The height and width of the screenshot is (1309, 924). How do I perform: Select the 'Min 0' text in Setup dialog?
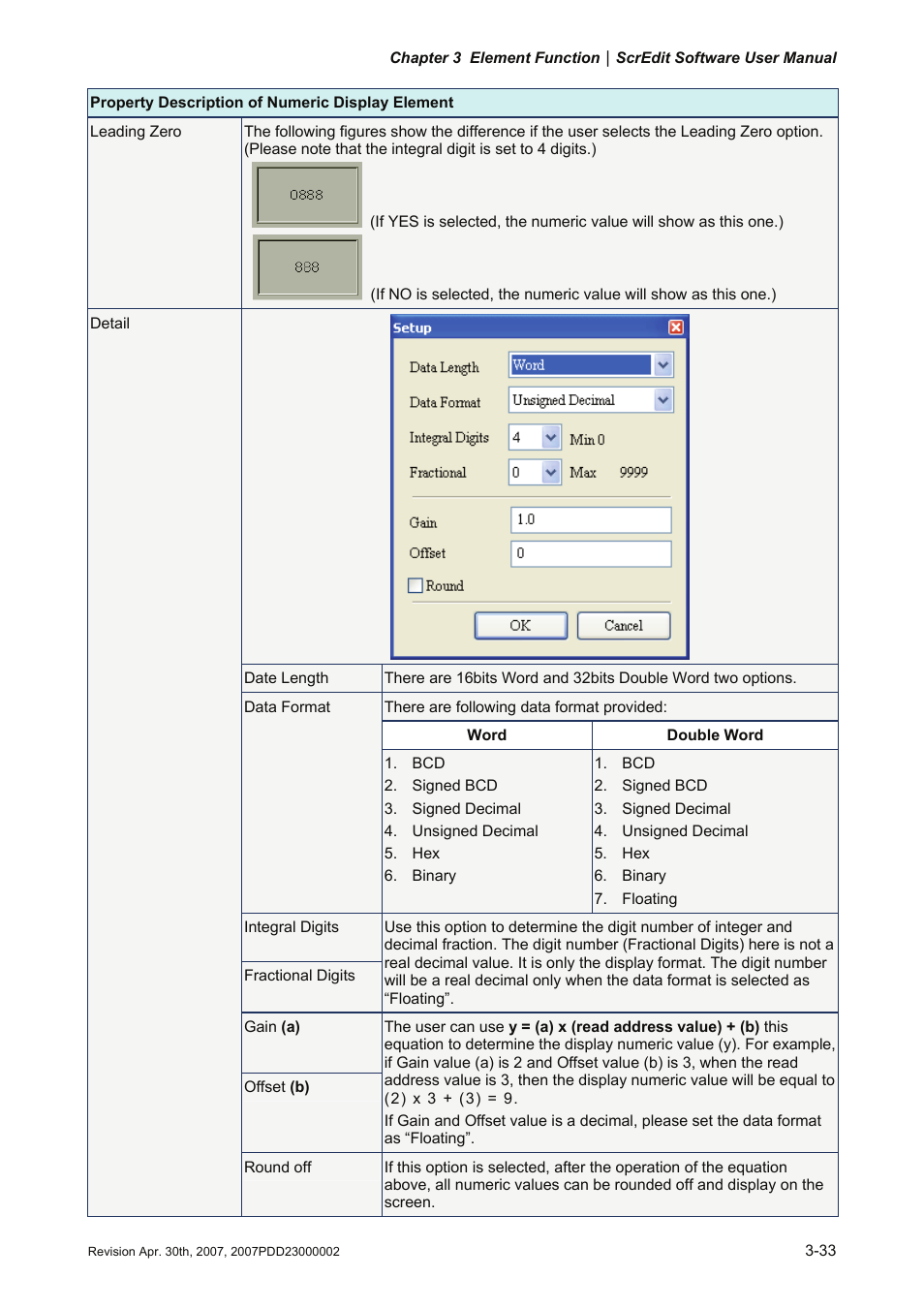click(x=587, y=440)
